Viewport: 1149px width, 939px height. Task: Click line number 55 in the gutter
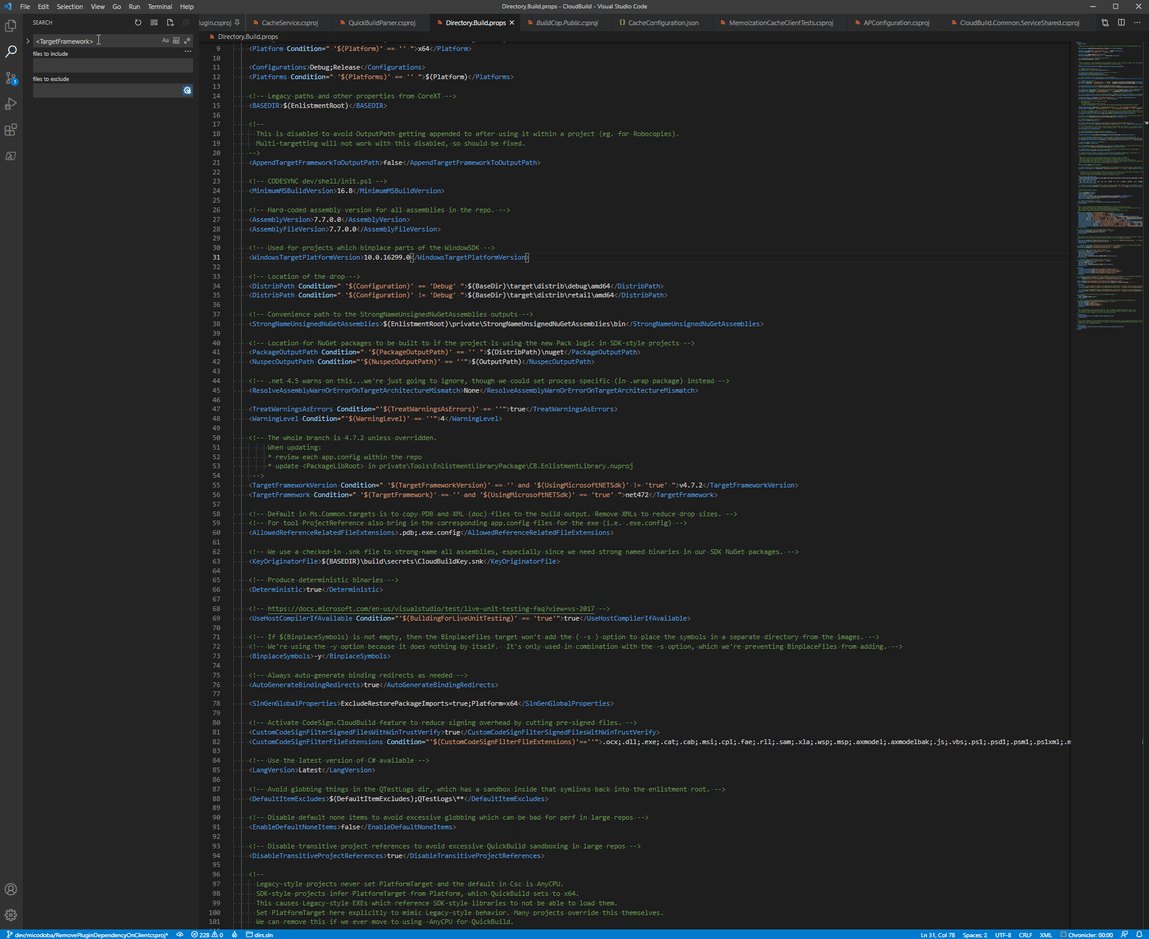pos(216,485)
